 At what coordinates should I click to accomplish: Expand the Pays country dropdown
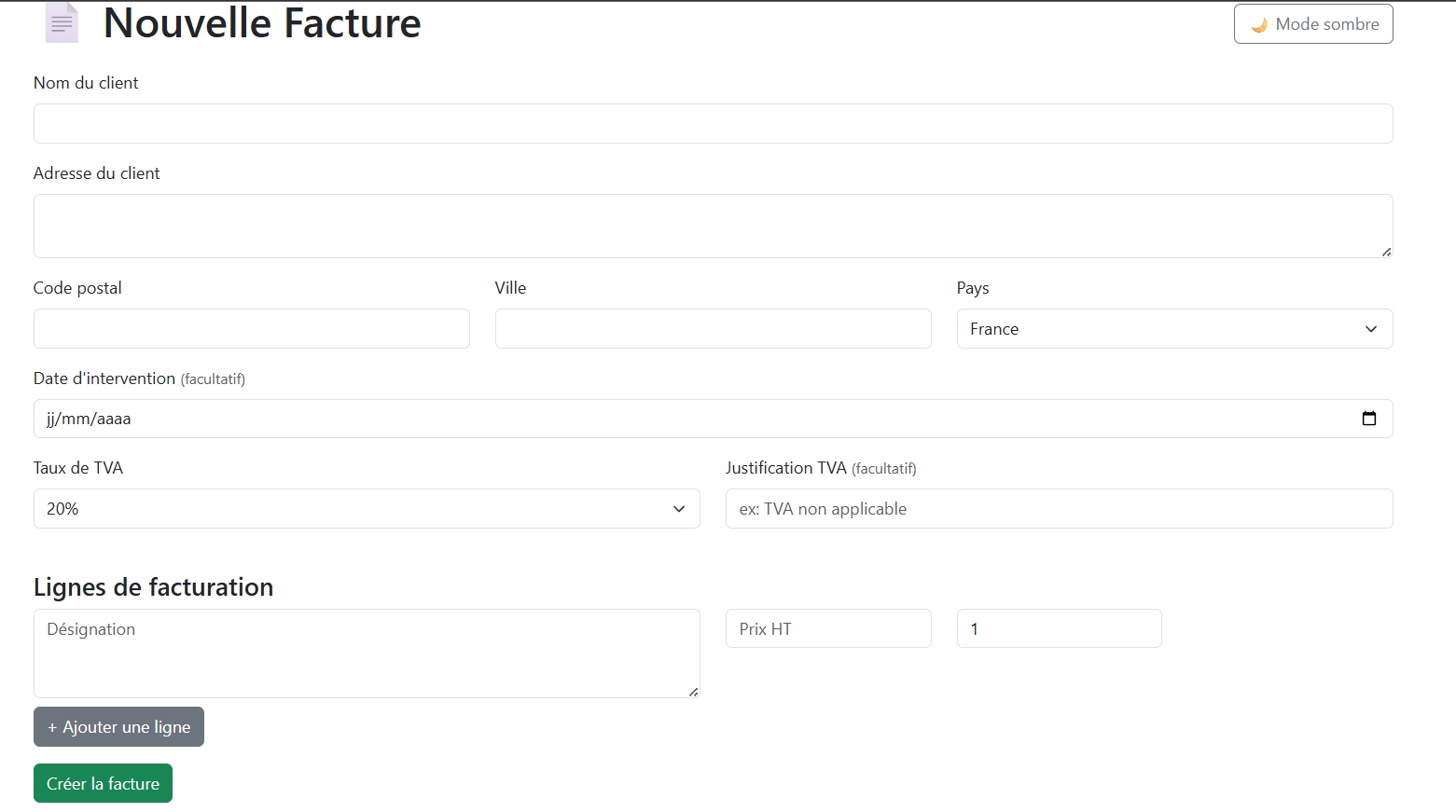(1173, 329)
